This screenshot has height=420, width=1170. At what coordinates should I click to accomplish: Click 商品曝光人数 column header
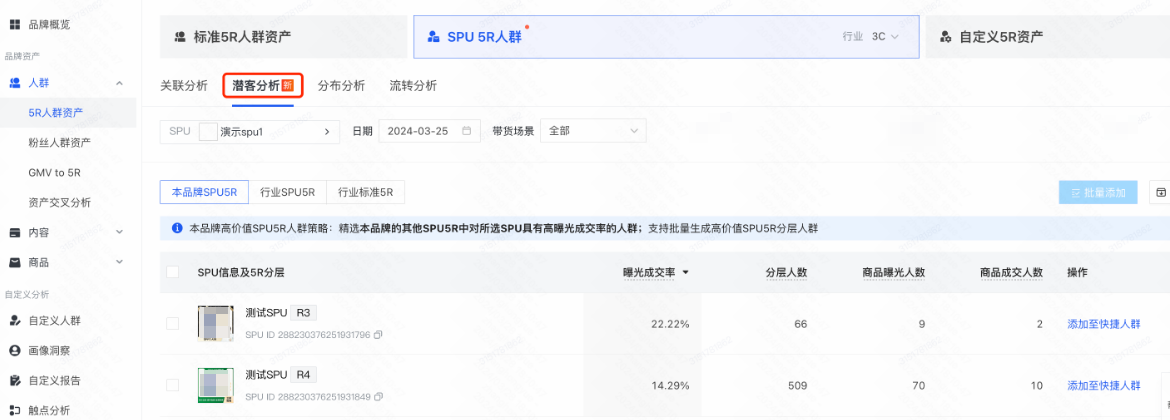[894, 272]
